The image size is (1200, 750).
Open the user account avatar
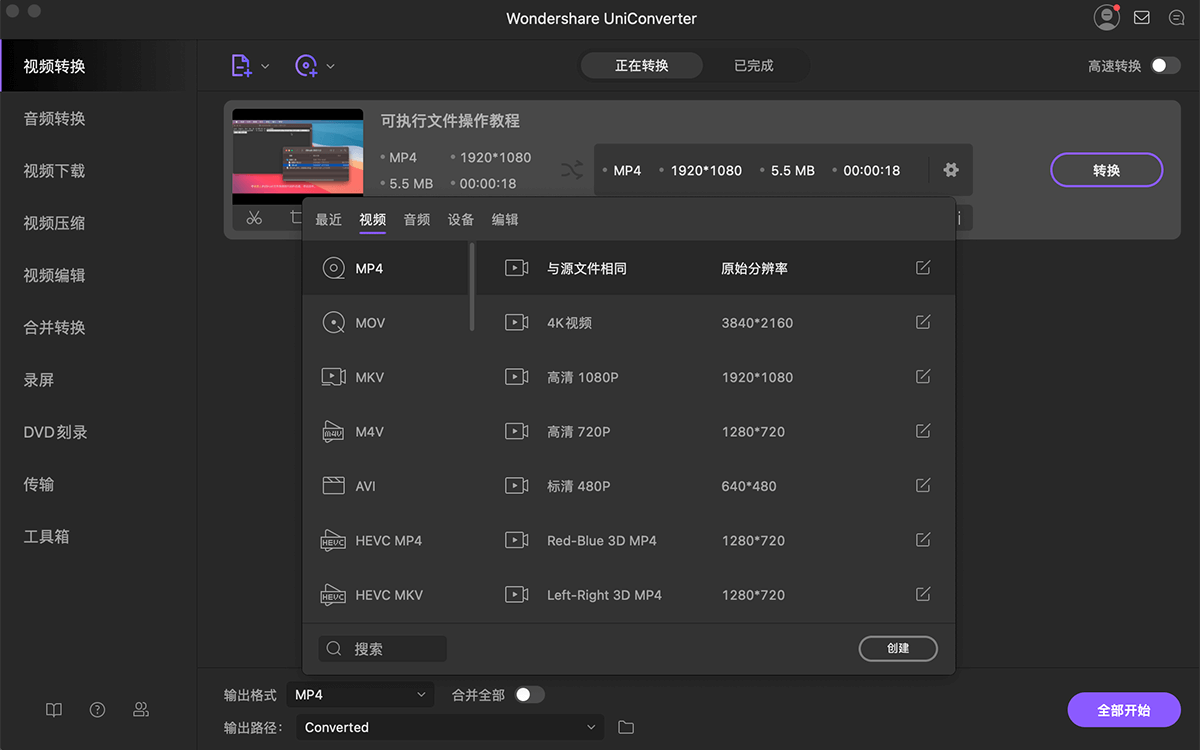point(1106,17)
